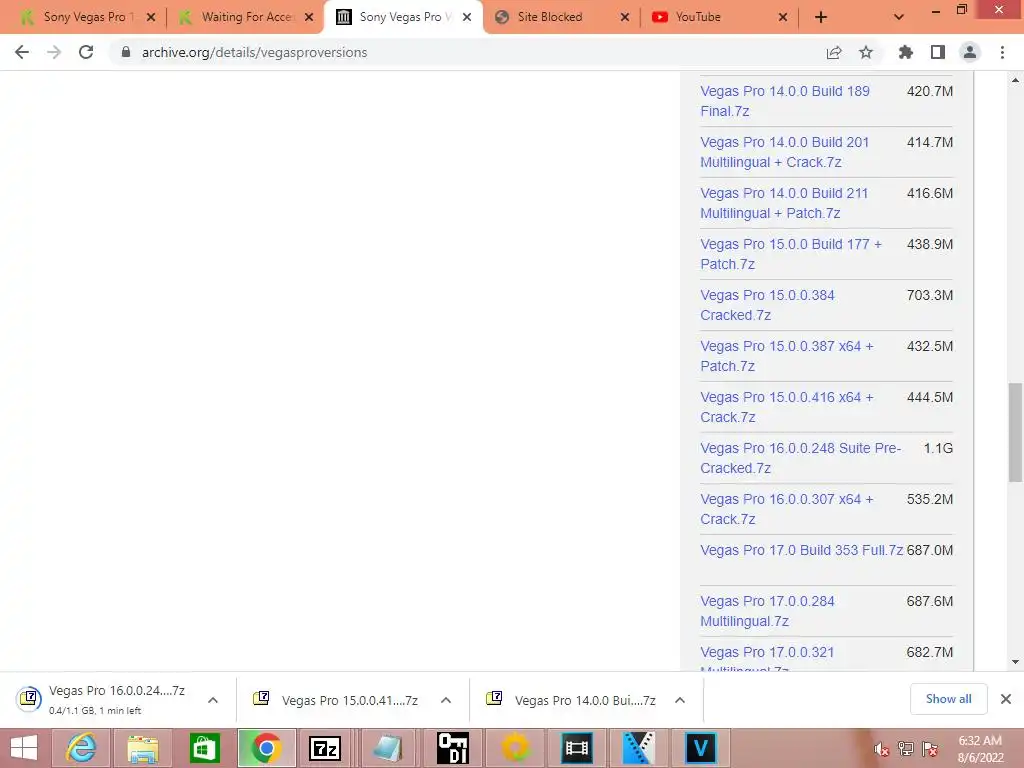Image resolution: width=1024 pixels, height=768 pixels.
Task: Open the Vegas Pro 15.0.0.387 x64 link
Action: pyautogui.click(x=787, y=356)
